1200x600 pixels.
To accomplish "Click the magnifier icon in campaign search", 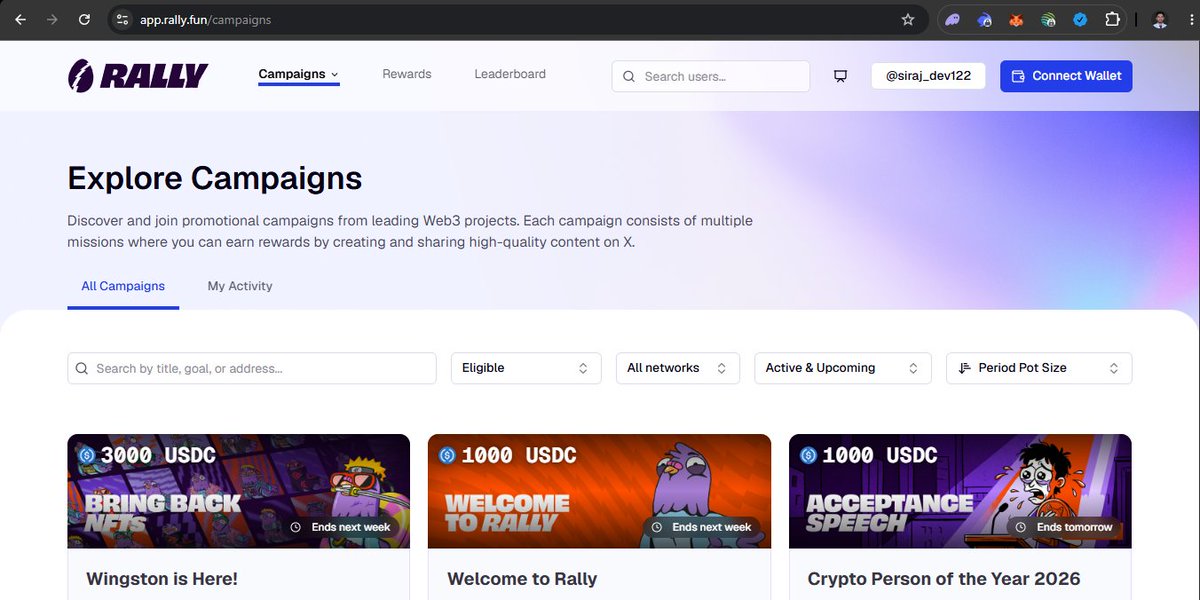I will tap(83, 368).
